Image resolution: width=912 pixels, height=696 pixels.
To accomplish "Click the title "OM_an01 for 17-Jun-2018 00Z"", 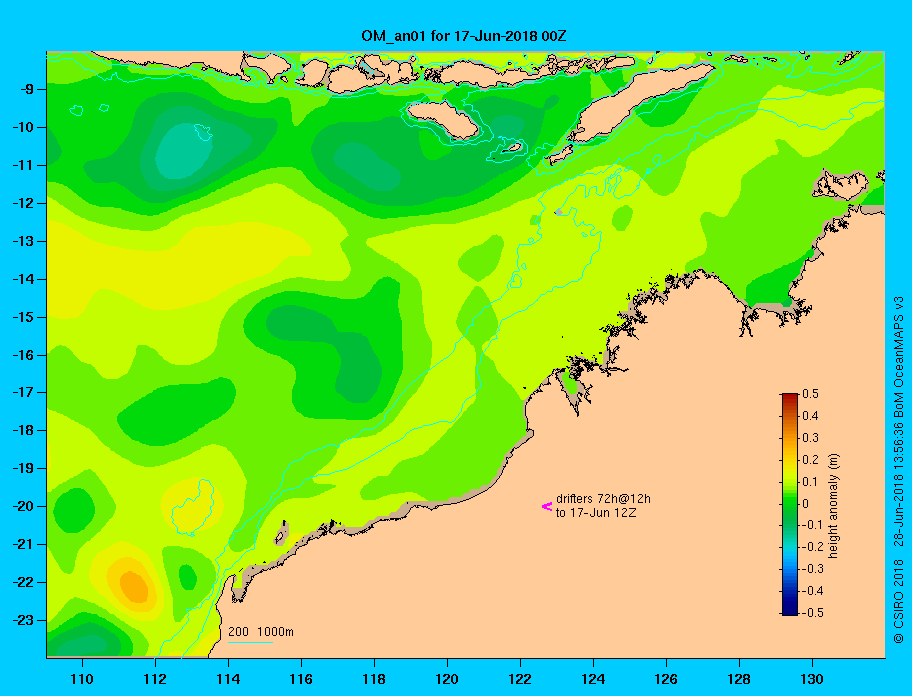I will 464,36.
